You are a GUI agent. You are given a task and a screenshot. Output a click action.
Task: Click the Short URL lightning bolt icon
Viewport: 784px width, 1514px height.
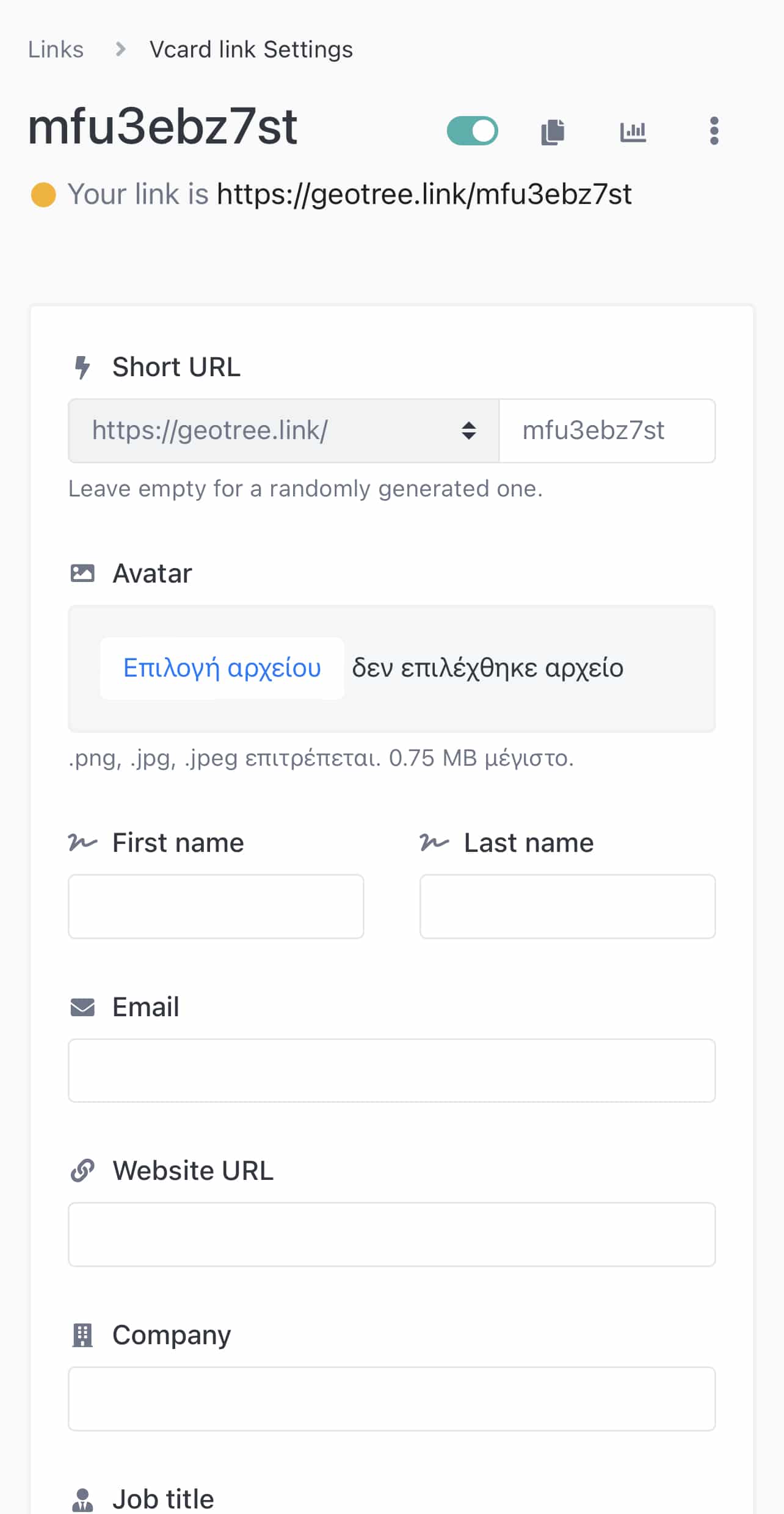pos(82,368)
